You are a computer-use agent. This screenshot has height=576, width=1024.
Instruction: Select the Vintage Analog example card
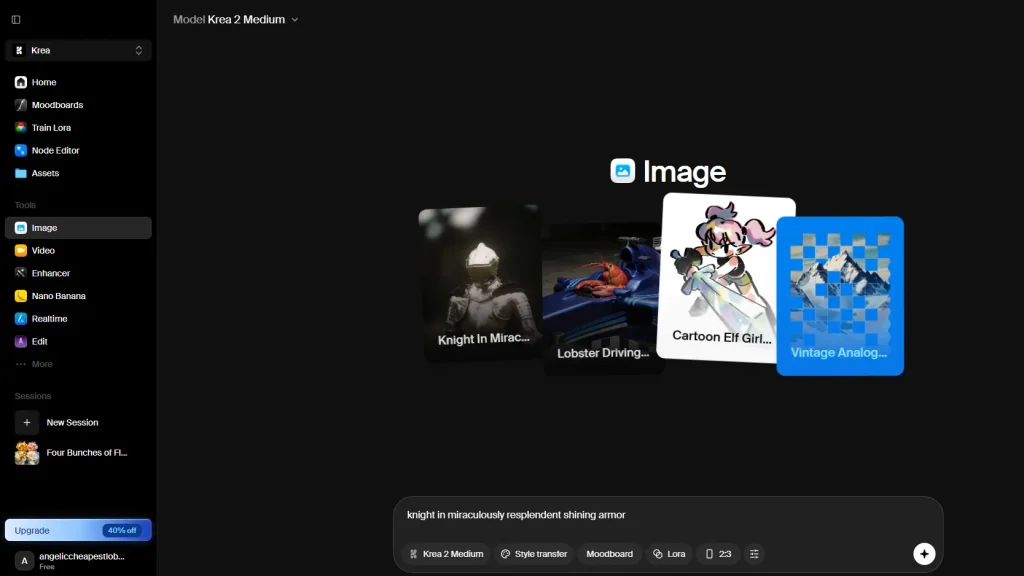[840, 296]
